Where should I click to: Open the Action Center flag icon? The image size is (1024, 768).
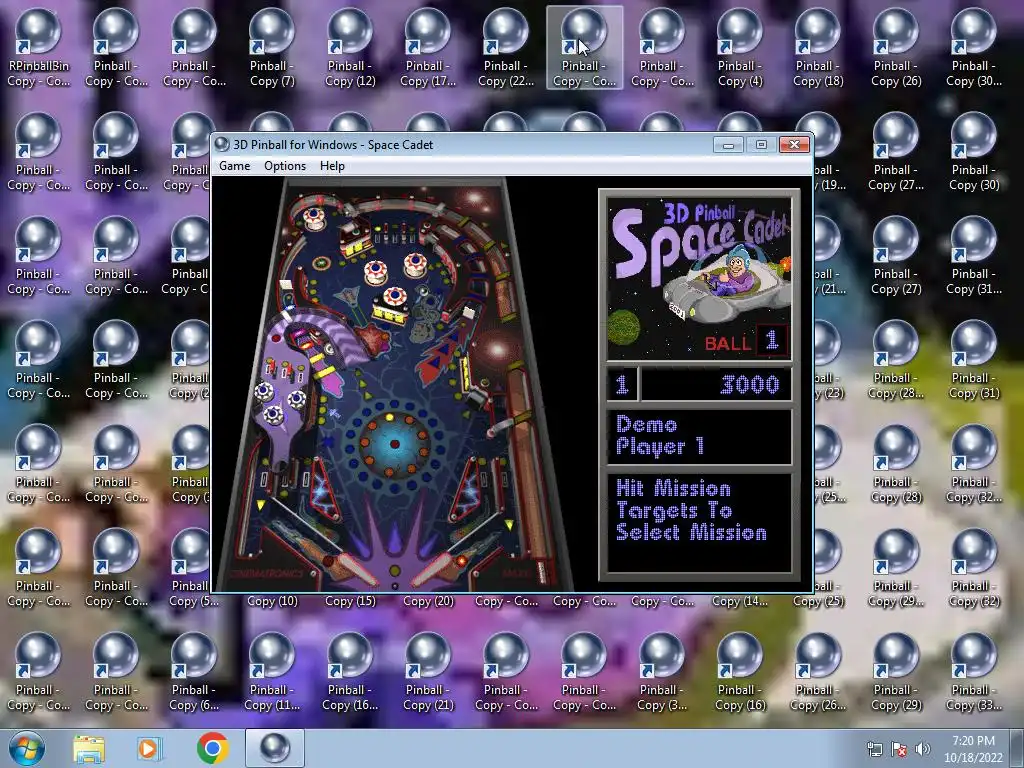click(x=899, y=749)
